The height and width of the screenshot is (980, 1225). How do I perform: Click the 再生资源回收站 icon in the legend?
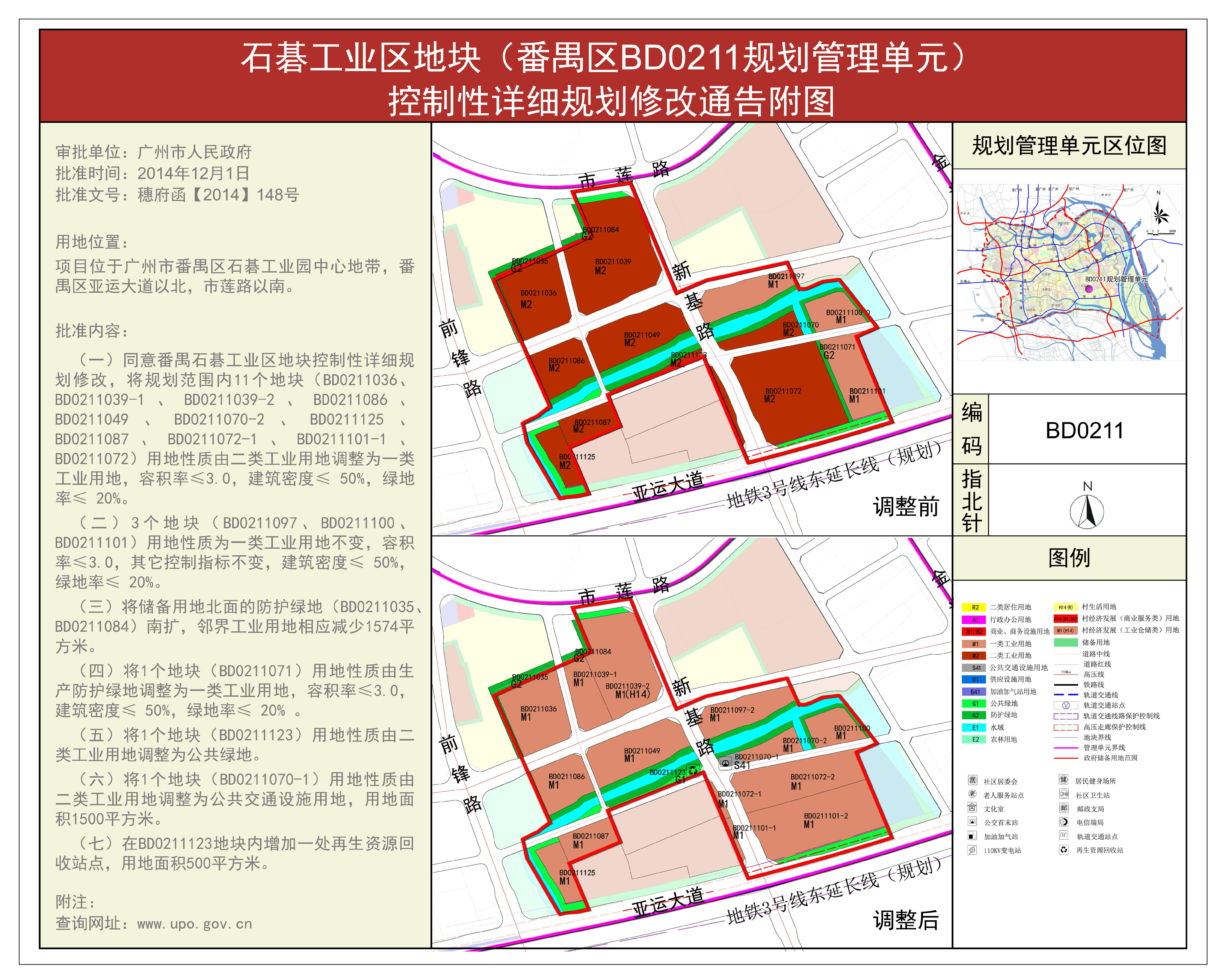pos(1064,850)
